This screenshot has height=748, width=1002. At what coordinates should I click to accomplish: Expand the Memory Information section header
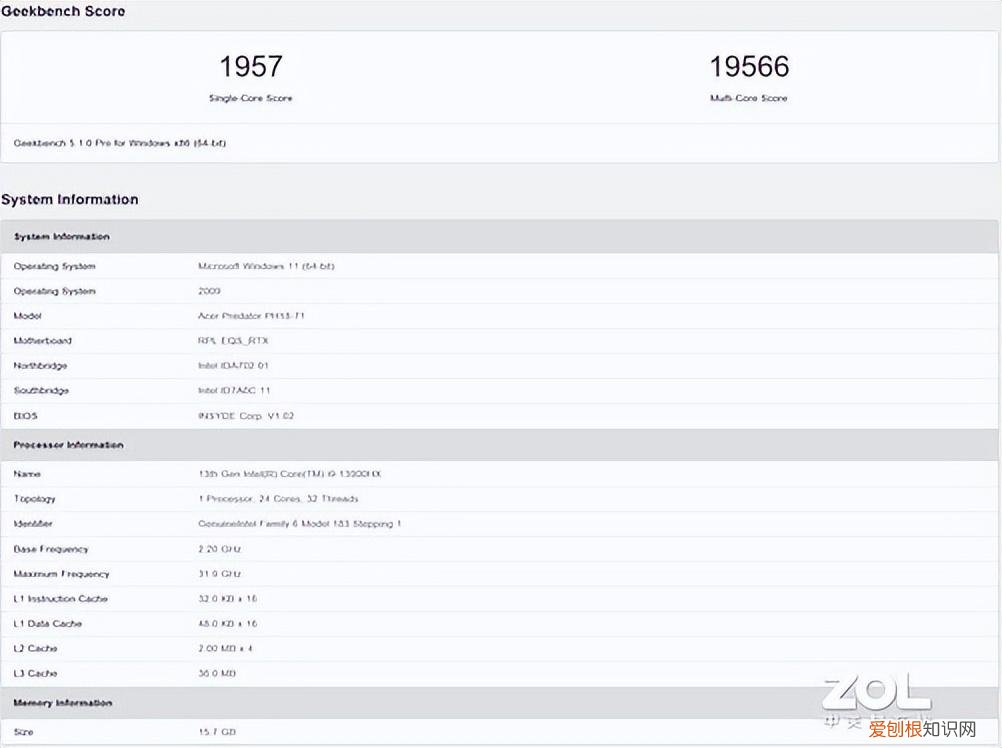[63, 703]
